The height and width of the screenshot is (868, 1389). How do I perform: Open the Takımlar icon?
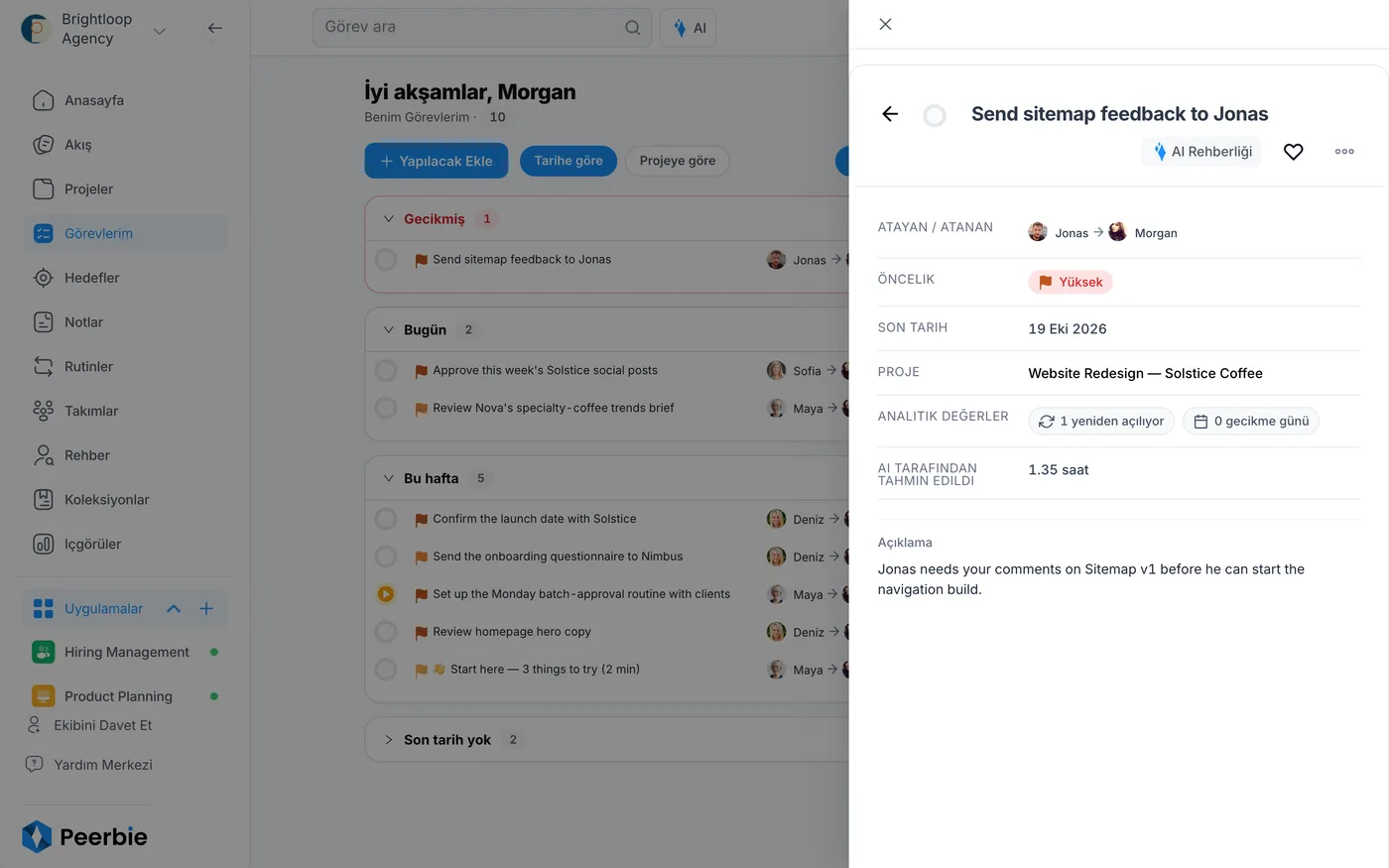click(44, 411)
